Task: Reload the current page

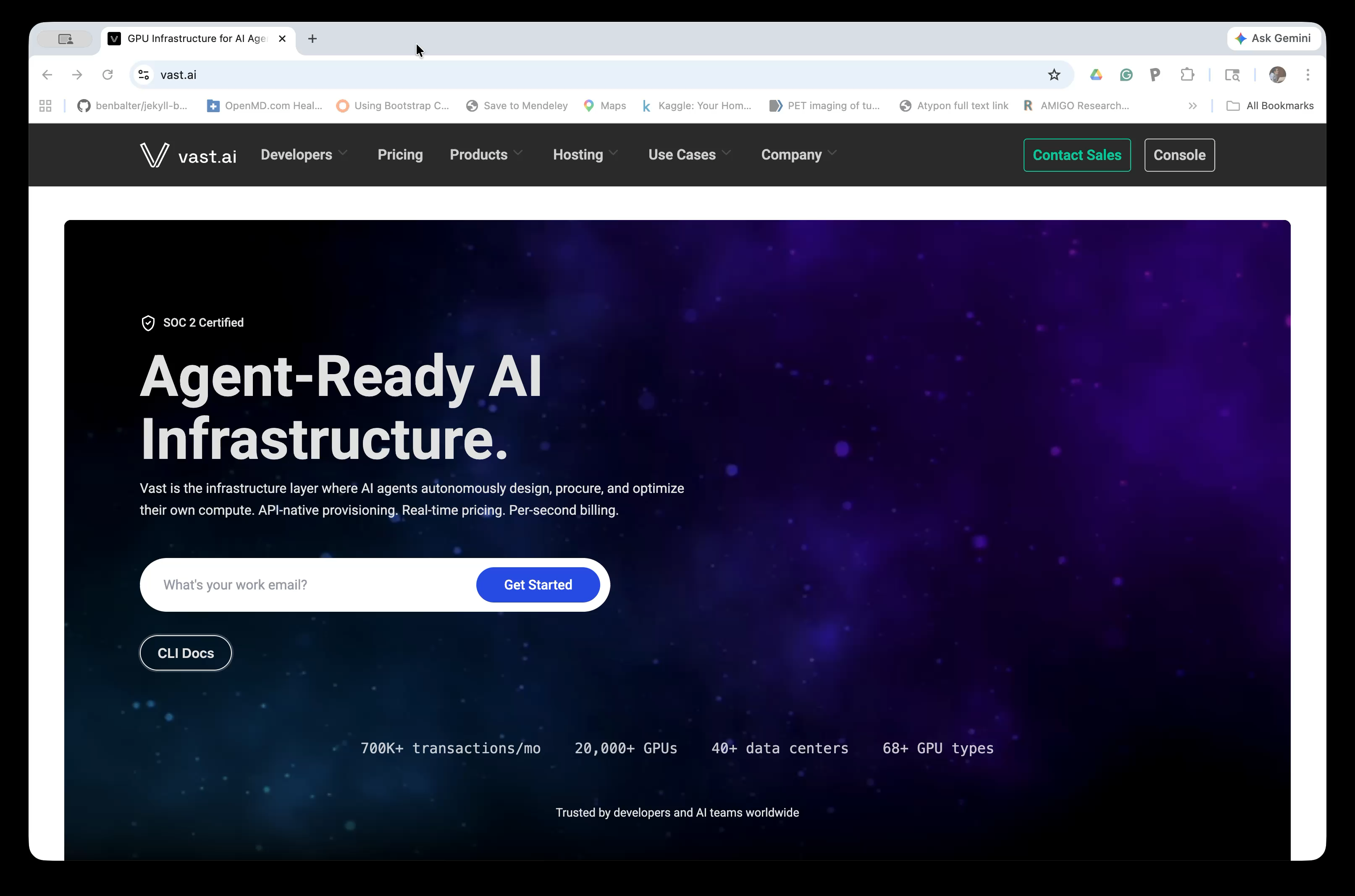Action: pyautogui.click(x=107, y=75)
